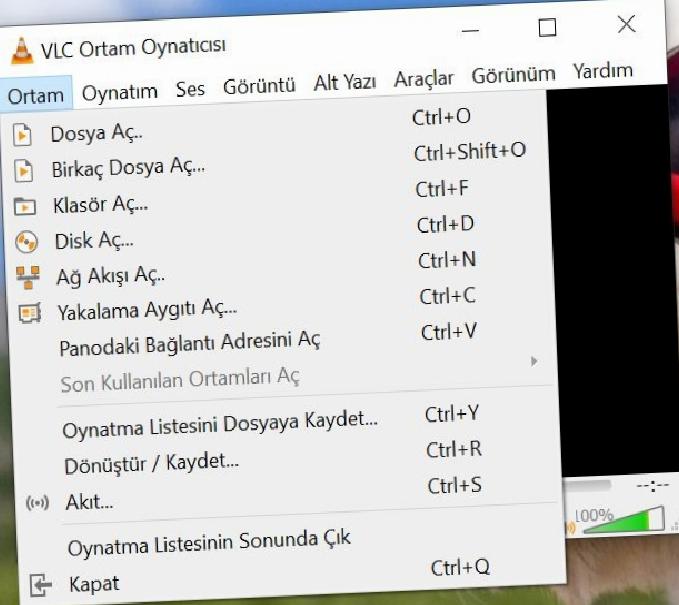679x605 pixels.
Task: Click the Akıt broadcast icon
Action: (x=37, y=503)
